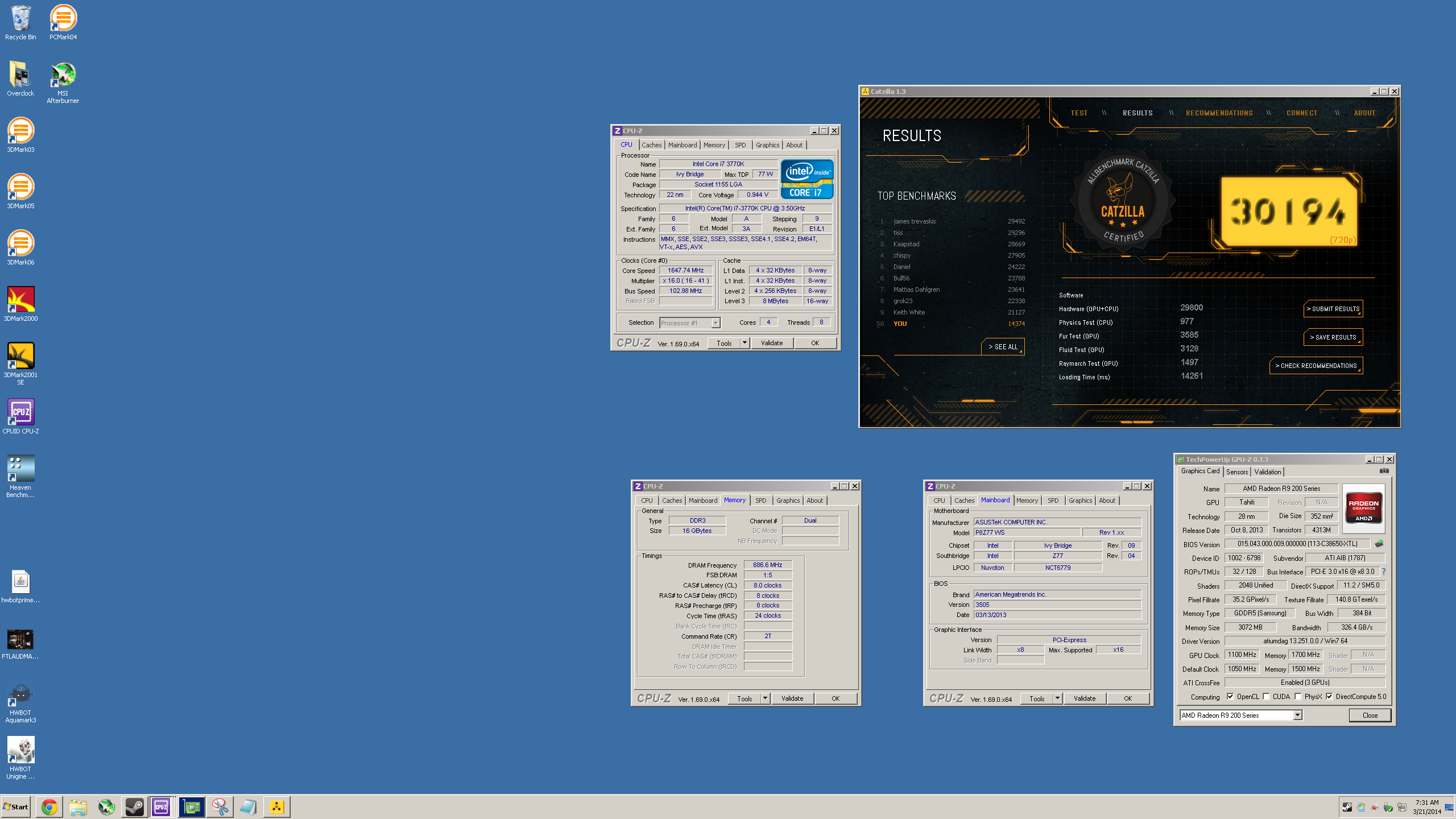Open Snipping Tool from the taskbar
The image size is (1456, 819).
220,806
